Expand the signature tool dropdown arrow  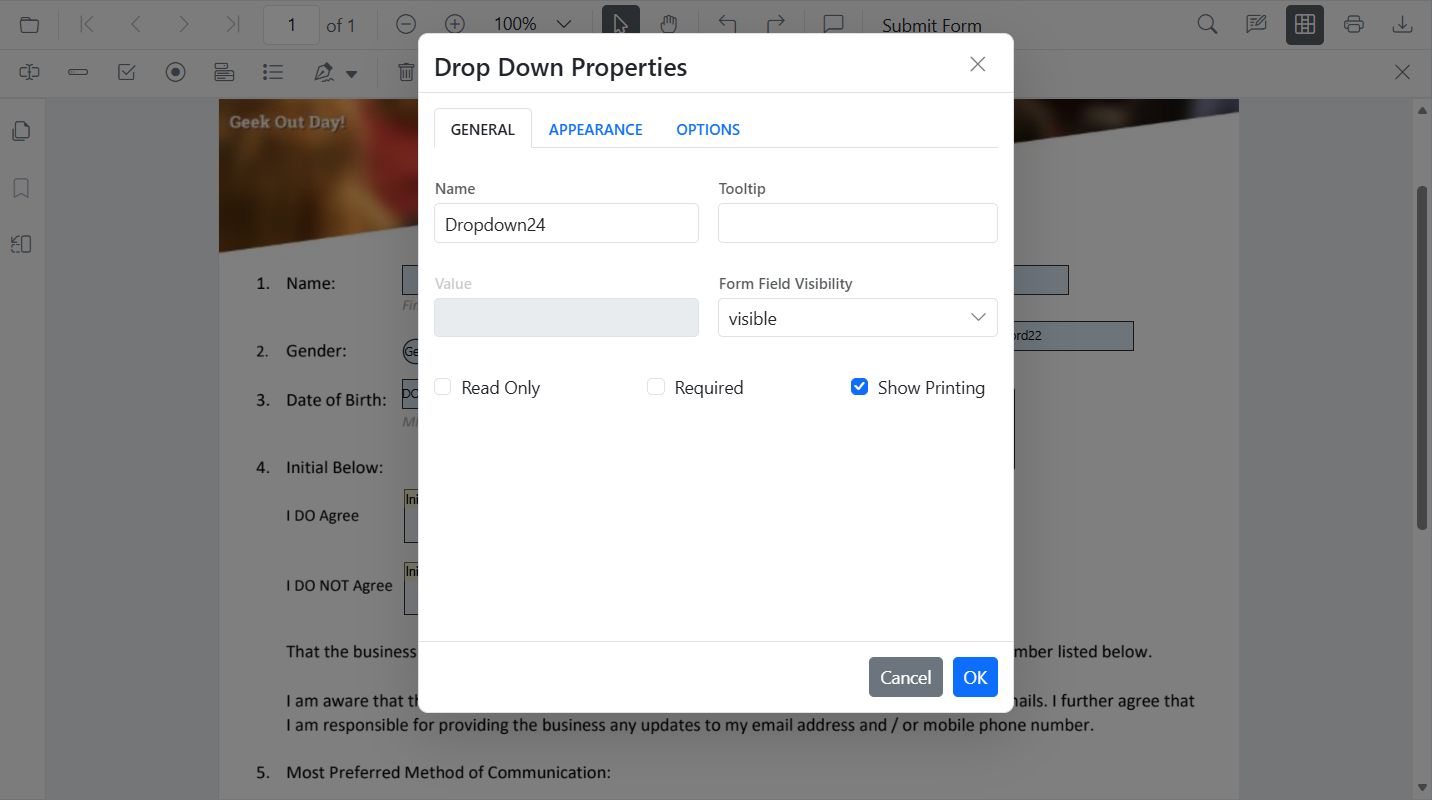[350, 73]
